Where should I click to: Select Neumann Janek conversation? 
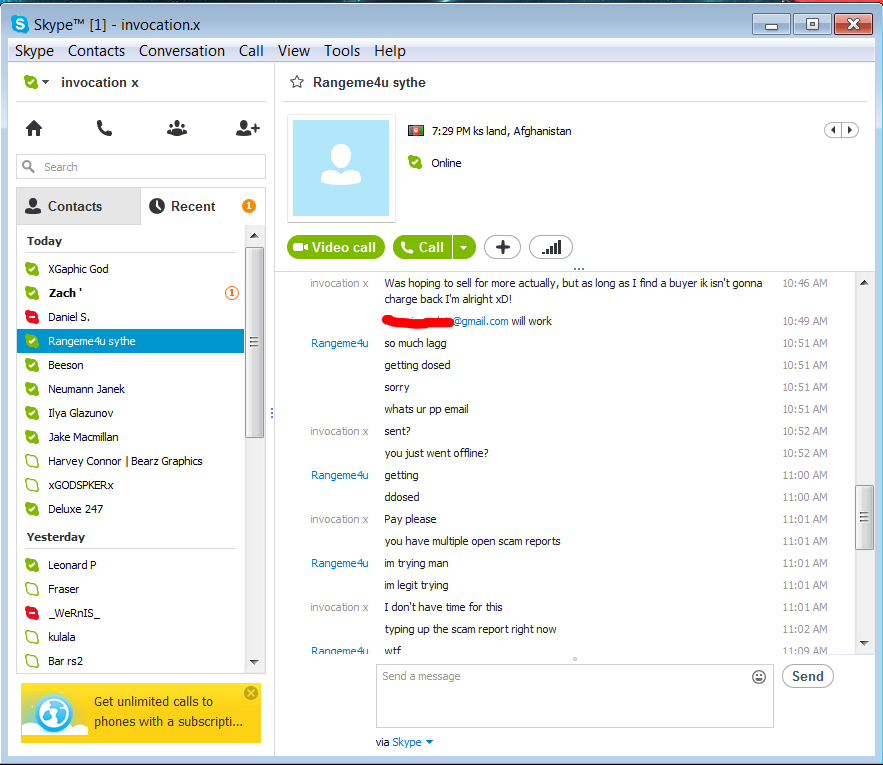click(x=131, y=389)
